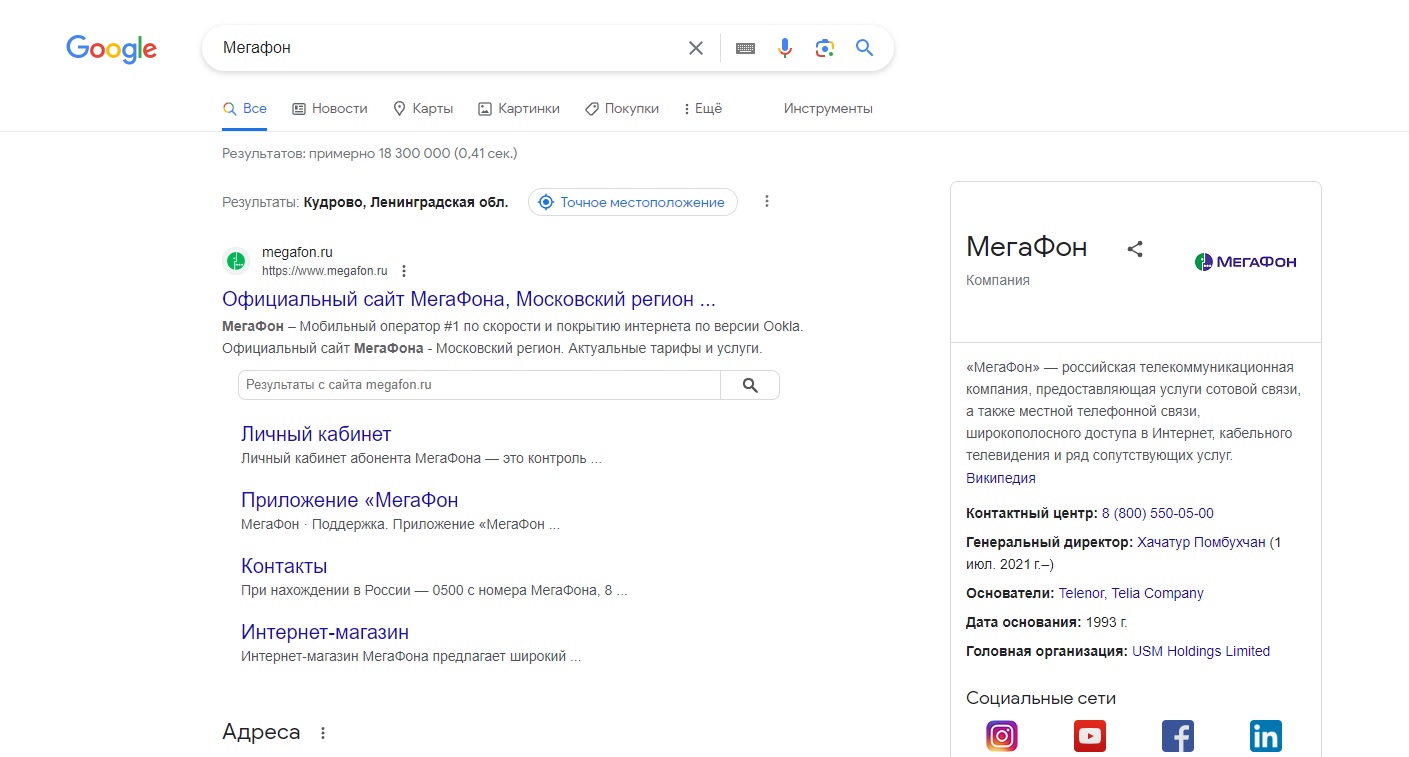Click the МегаФон company logo image
Viewport: 1409px width, 757px height.
[x=1246, y=262]
